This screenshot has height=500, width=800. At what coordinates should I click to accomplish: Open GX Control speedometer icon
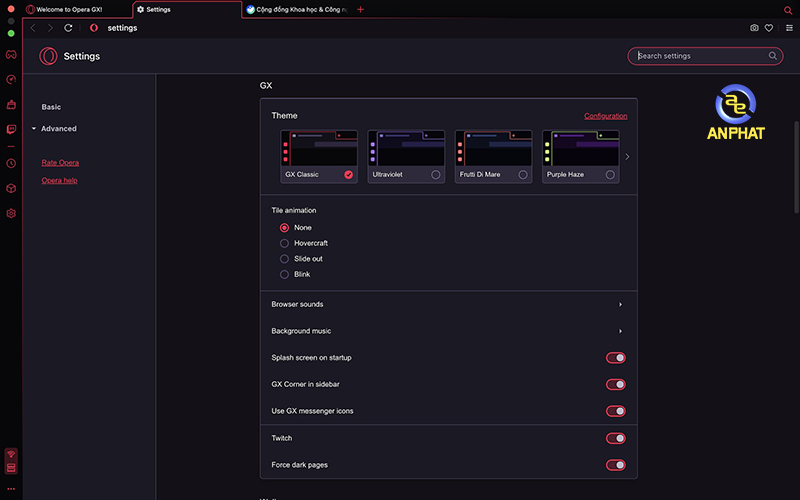coord(11,79)
